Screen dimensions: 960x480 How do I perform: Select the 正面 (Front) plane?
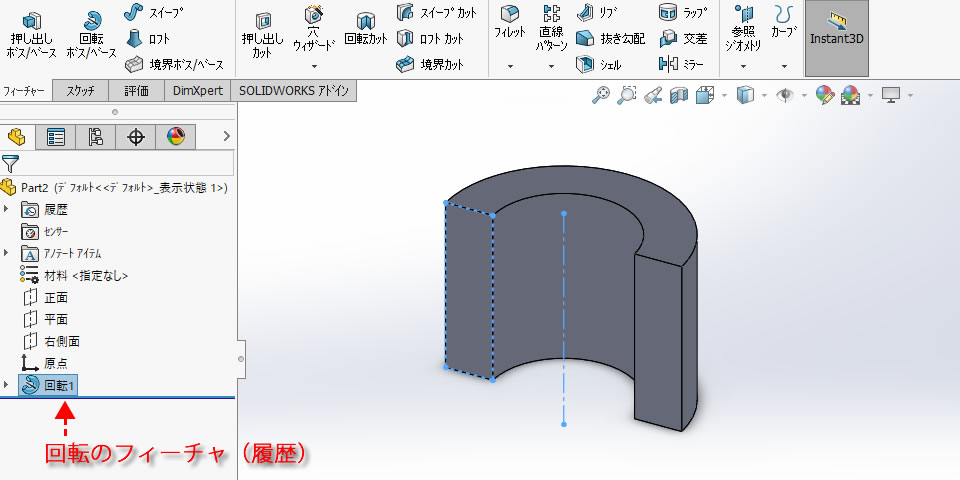[45, 298]
